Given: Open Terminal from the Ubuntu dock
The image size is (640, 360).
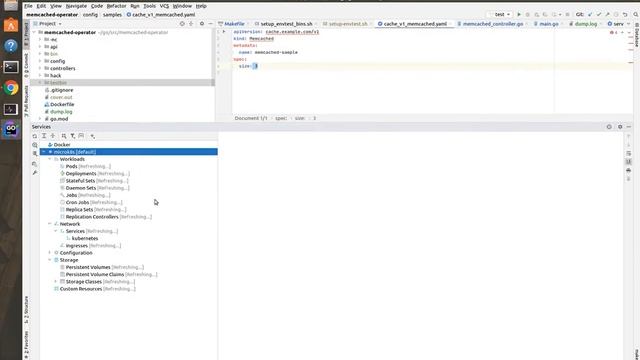Looking at the screenshot, I should pos(11,67).
